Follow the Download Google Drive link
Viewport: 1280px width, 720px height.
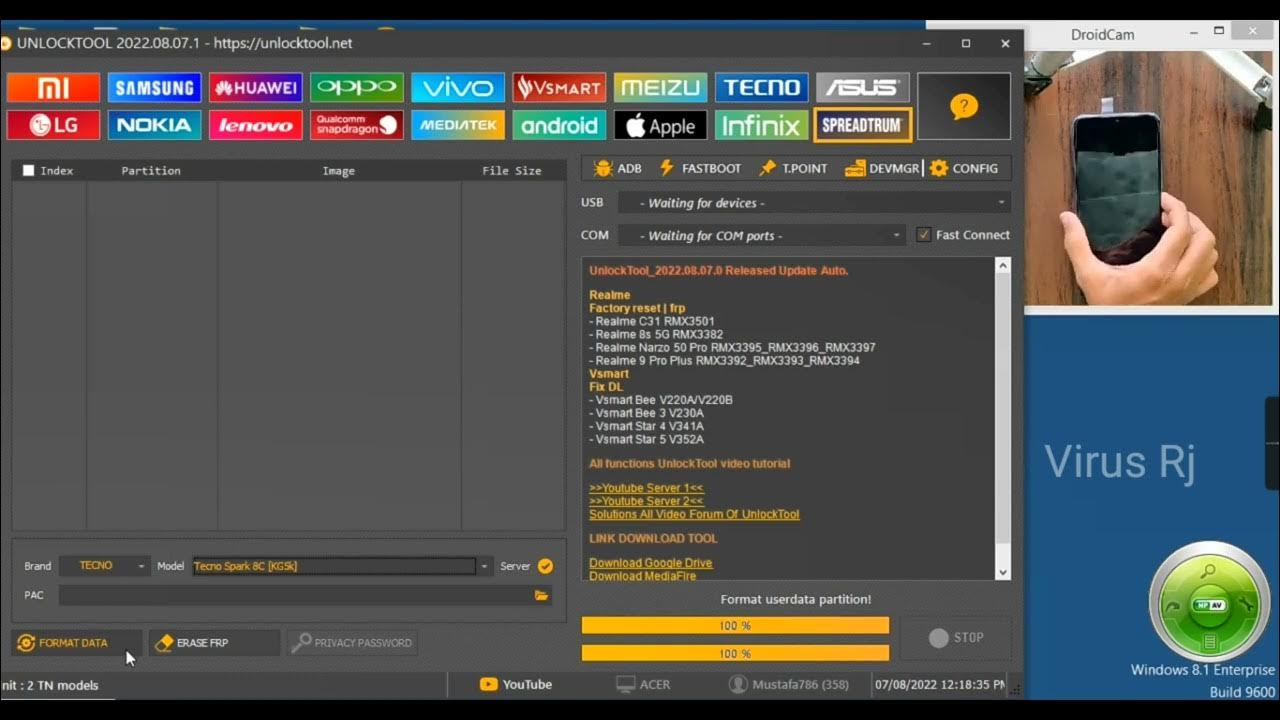click(x=651, y=563)
